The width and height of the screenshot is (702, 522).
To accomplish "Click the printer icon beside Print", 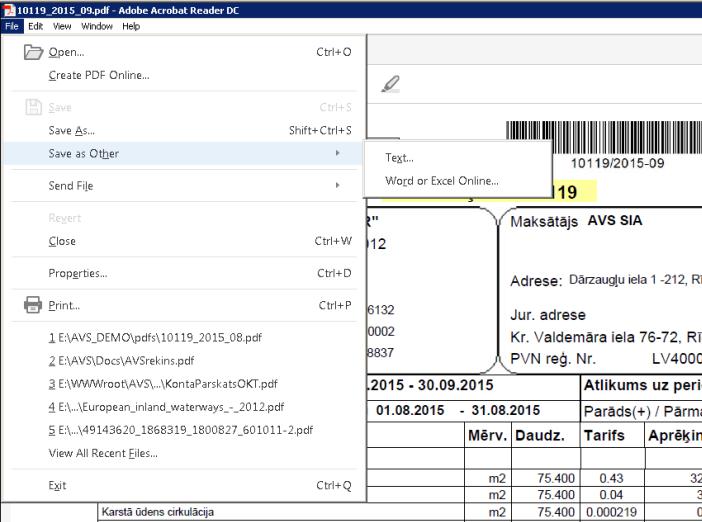I will [x=33, y=305].
